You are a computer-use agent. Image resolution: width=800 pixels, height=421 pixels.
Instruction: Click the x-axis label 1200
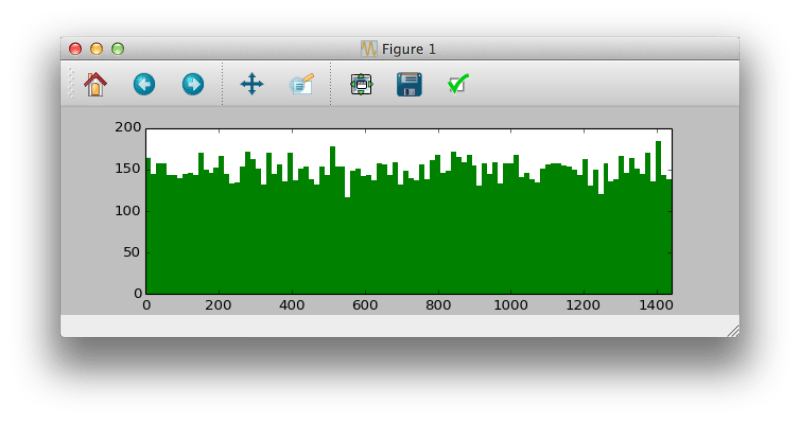pos(583,305)
